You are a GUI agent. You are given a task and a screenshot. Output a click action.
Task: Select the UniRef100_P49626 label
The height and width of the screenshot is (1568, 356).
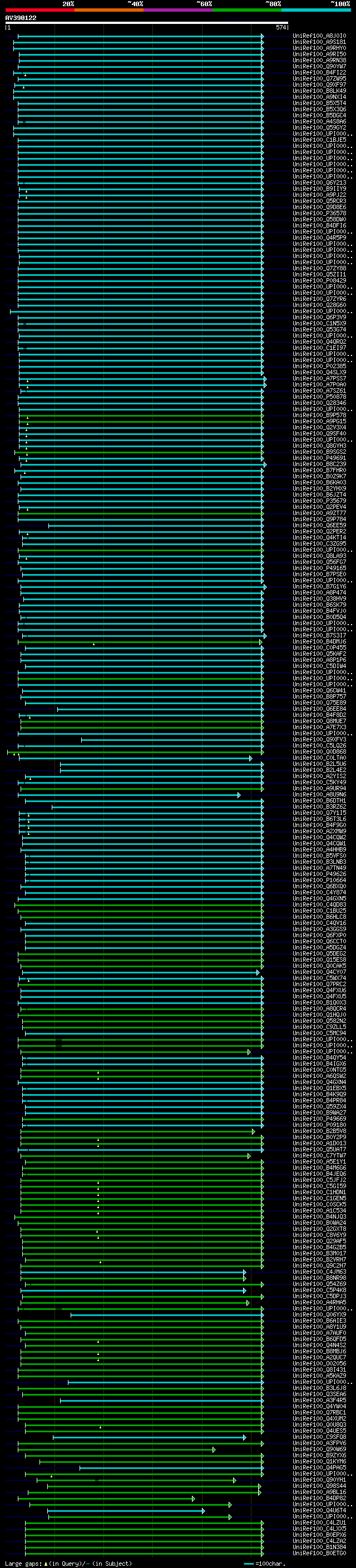click(319, 874)
